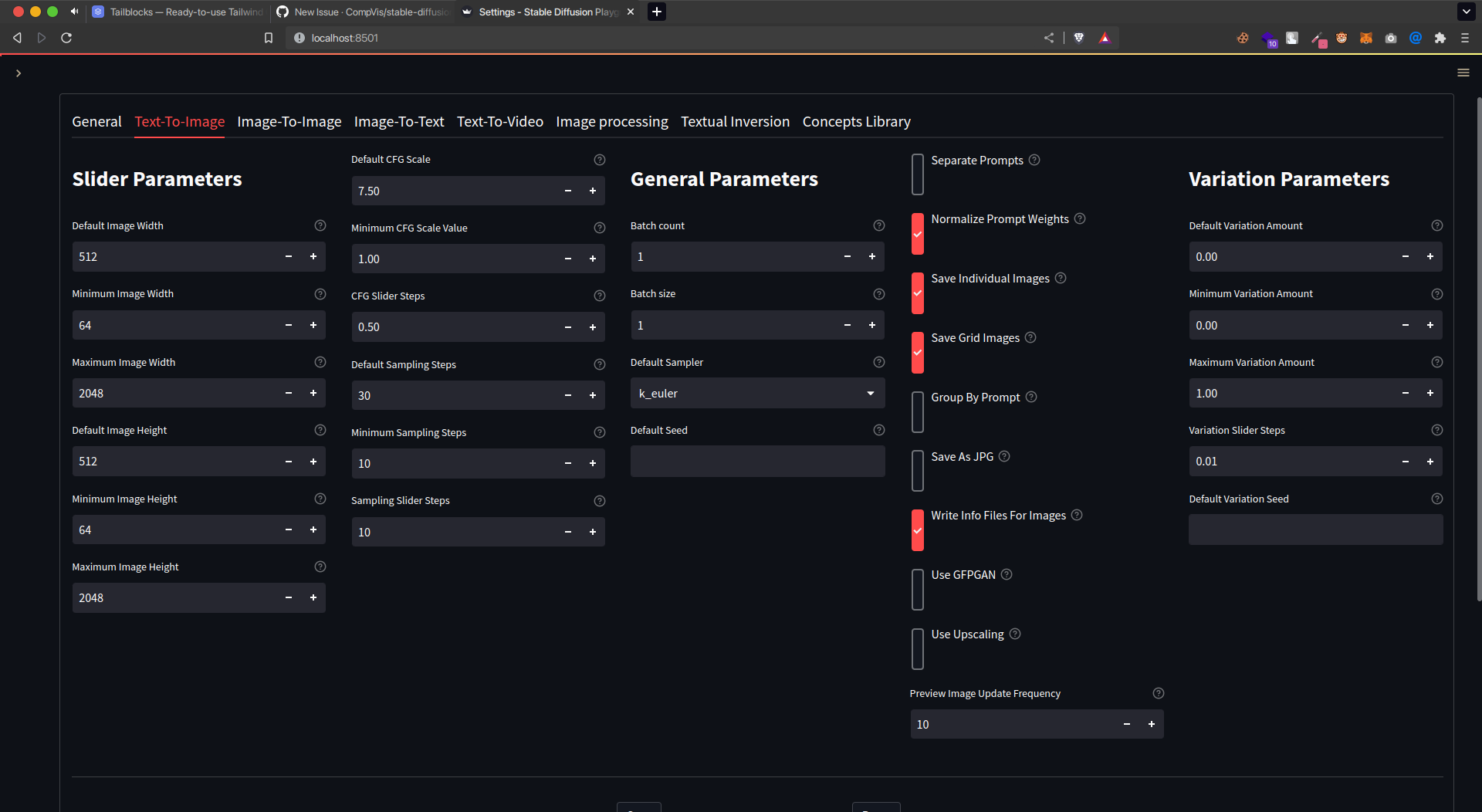Open the app hamburger menu top right
Viewport: 1482px width, 812px height.
[x=1463, y=73]
